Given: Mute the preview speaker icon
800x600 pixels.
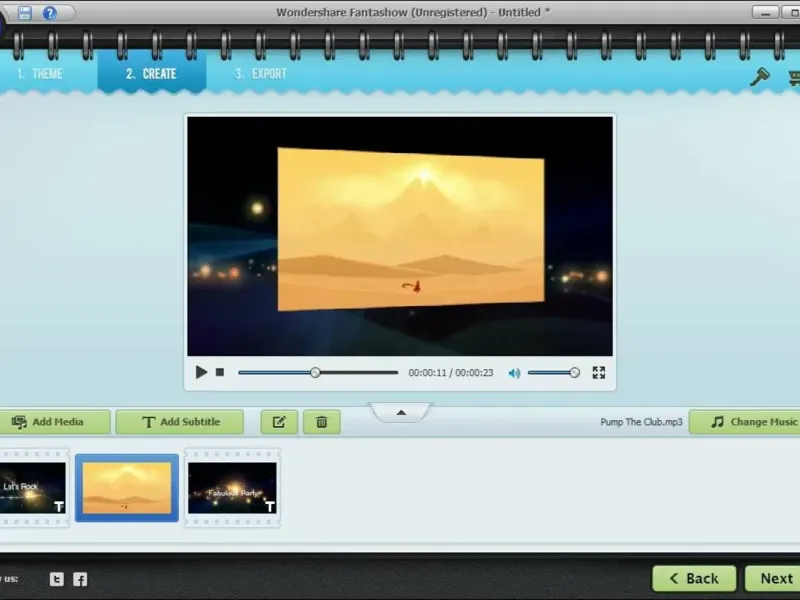Looking at the screenshot, I should point(514,373).
